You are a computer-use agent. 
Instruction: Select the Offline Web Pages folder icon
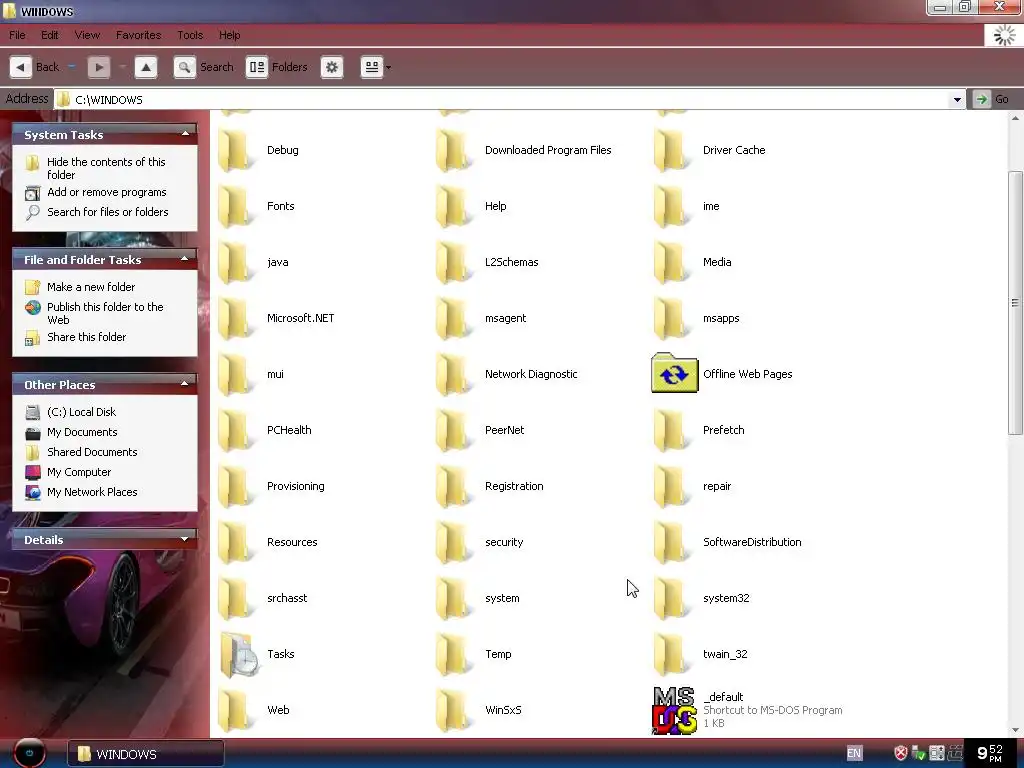pyautogui.click(x=674, y=374)
